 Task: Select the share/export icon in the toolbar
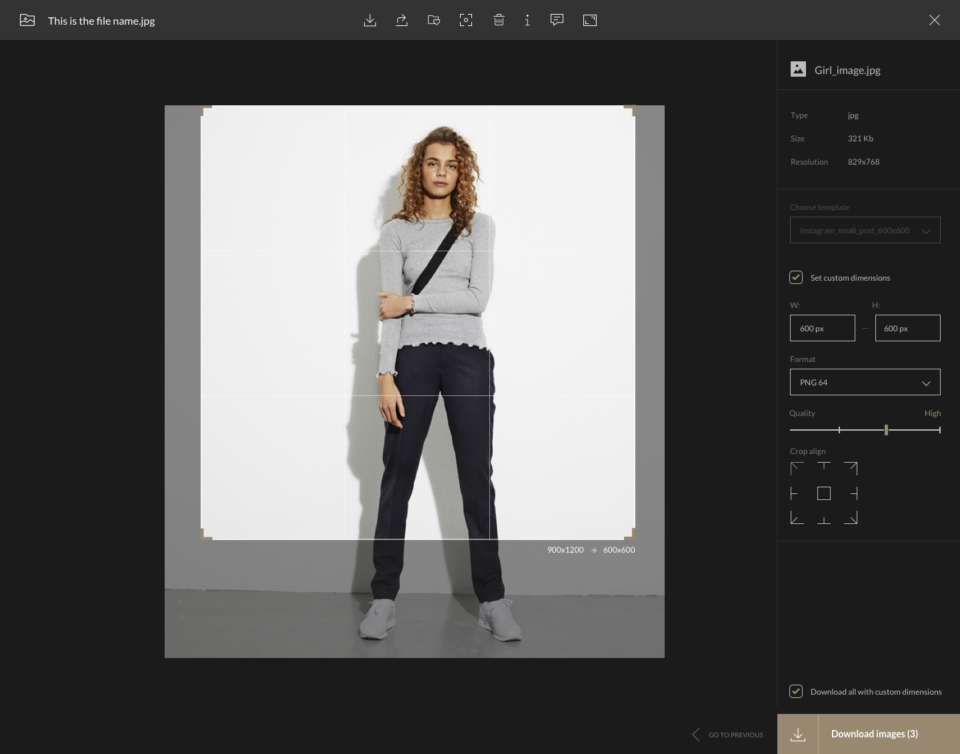pos(401,20)
